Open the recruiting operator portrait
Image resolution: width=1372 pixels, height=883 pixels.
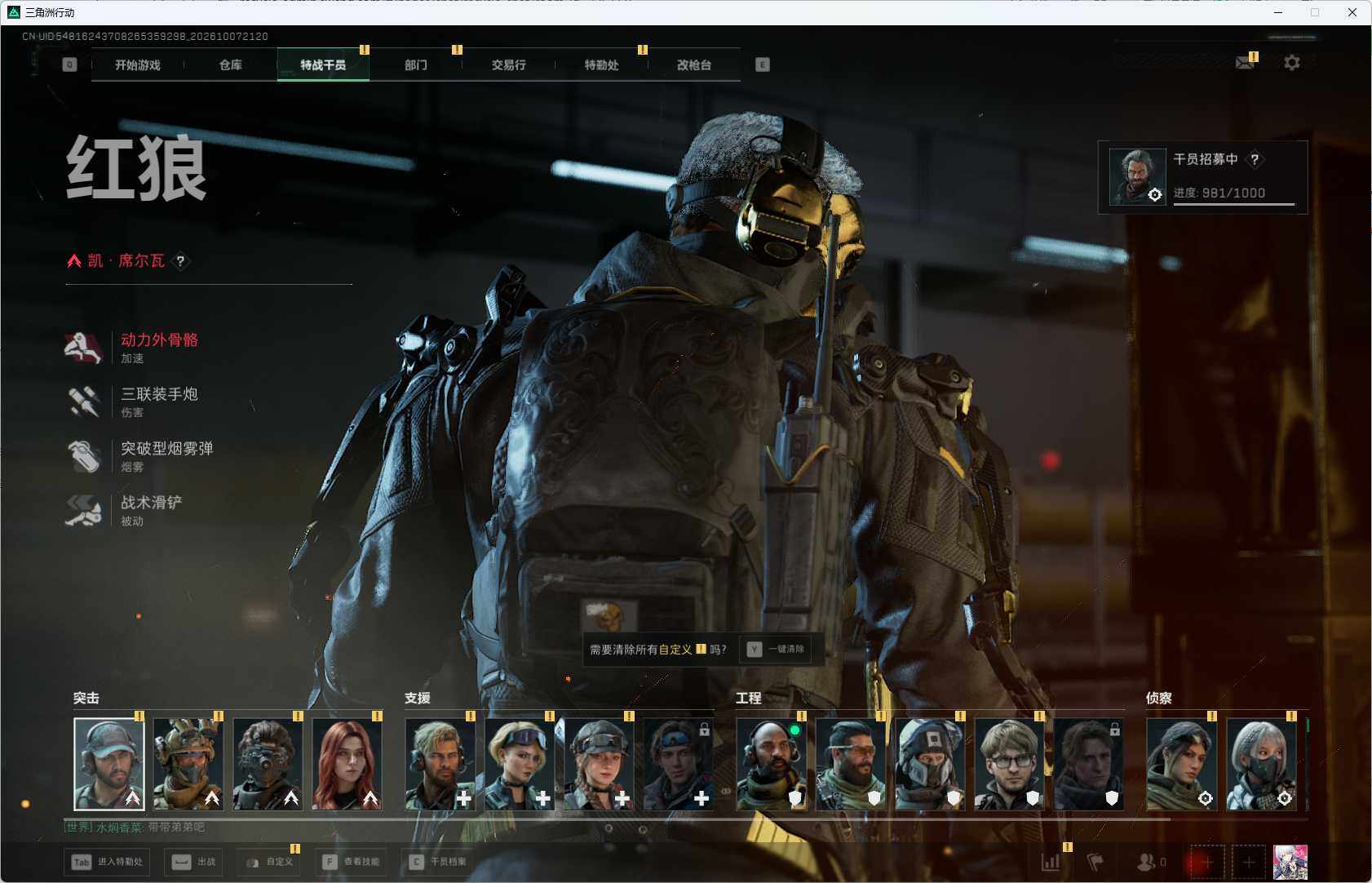(1137, 176)
